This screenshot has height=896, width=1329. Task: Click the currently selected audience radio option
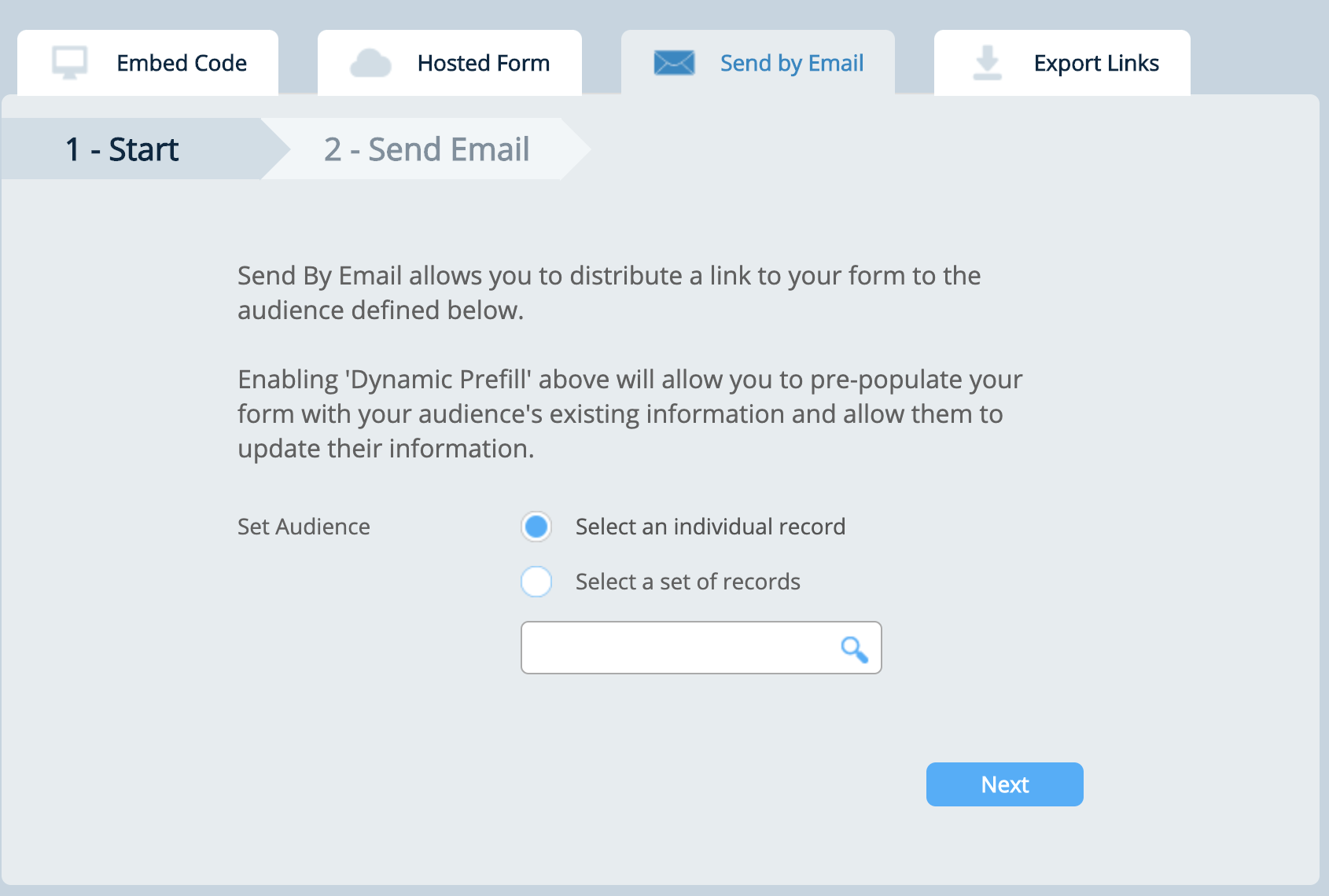pyautogui.click(x=536, y=527)
